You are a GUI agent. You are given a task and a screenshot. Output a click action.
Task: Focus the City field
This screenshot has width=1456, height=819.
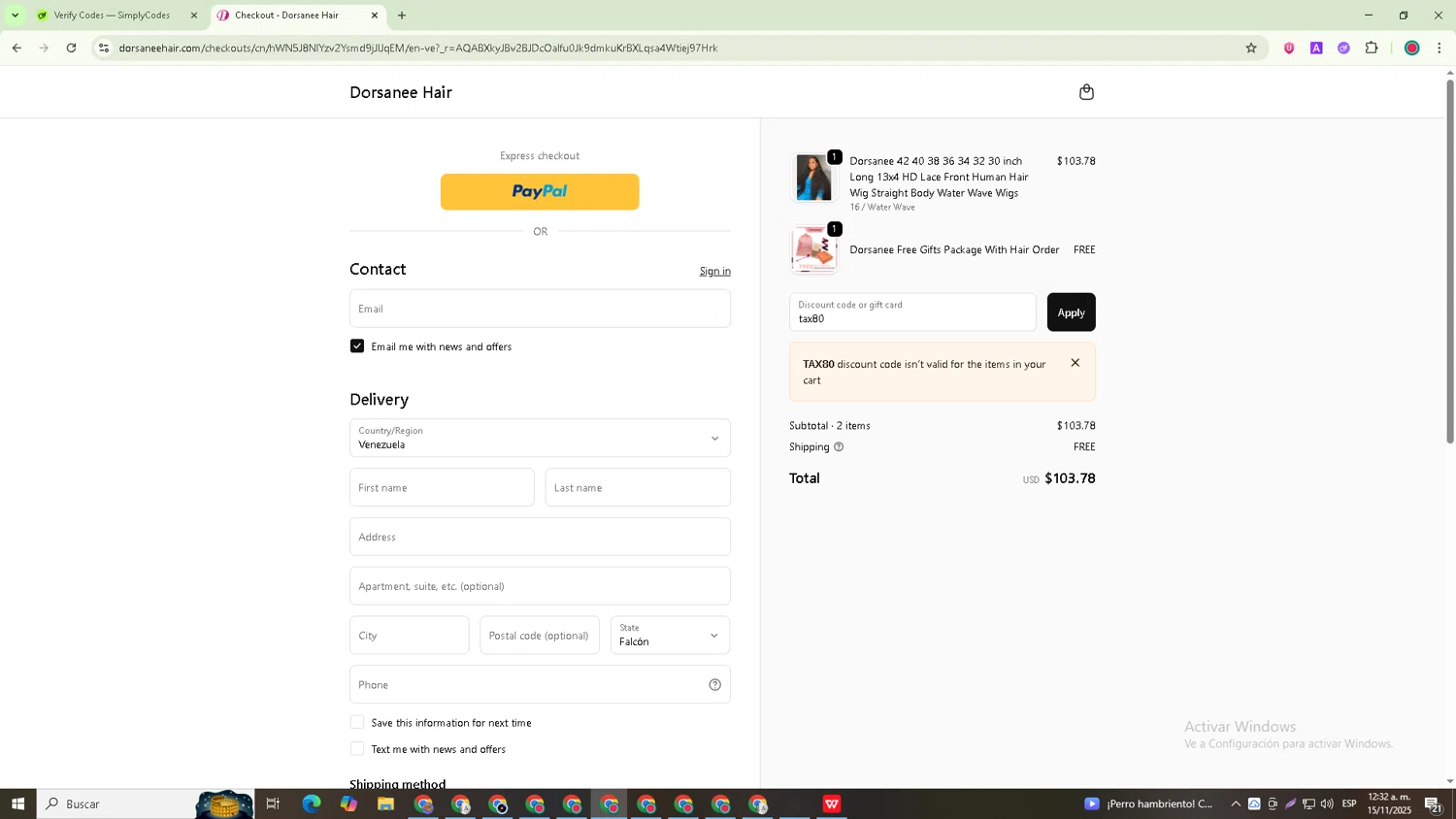click(409, 636)
